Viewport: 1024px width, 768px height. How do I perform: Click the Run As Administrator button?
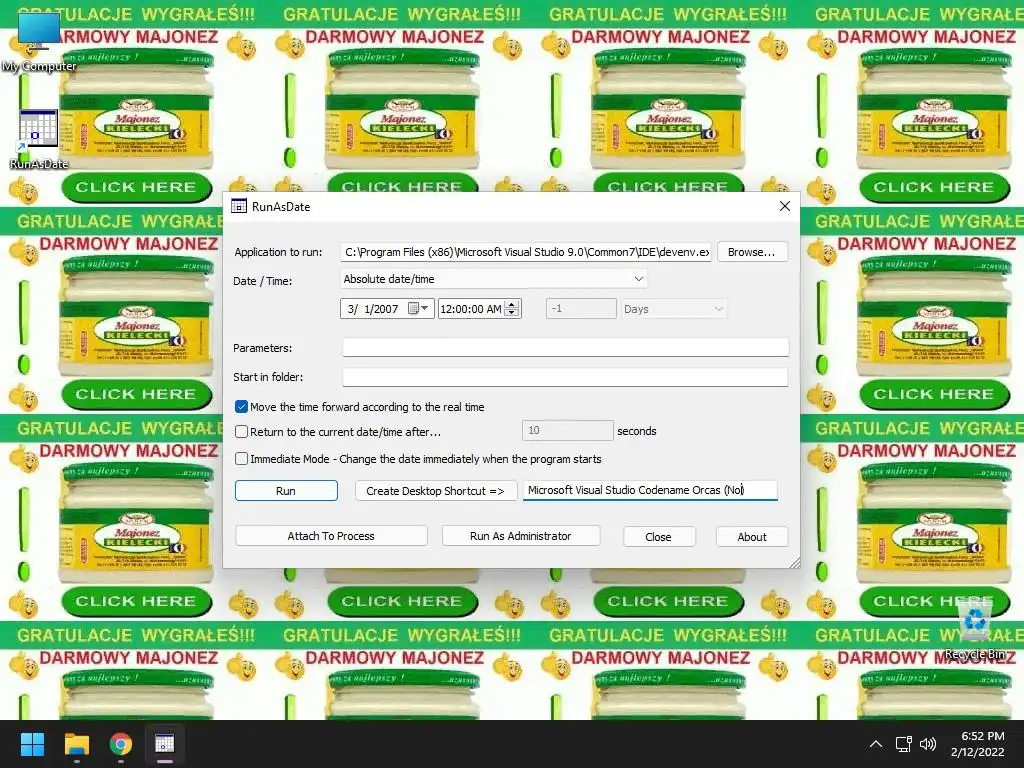(520, 536)
